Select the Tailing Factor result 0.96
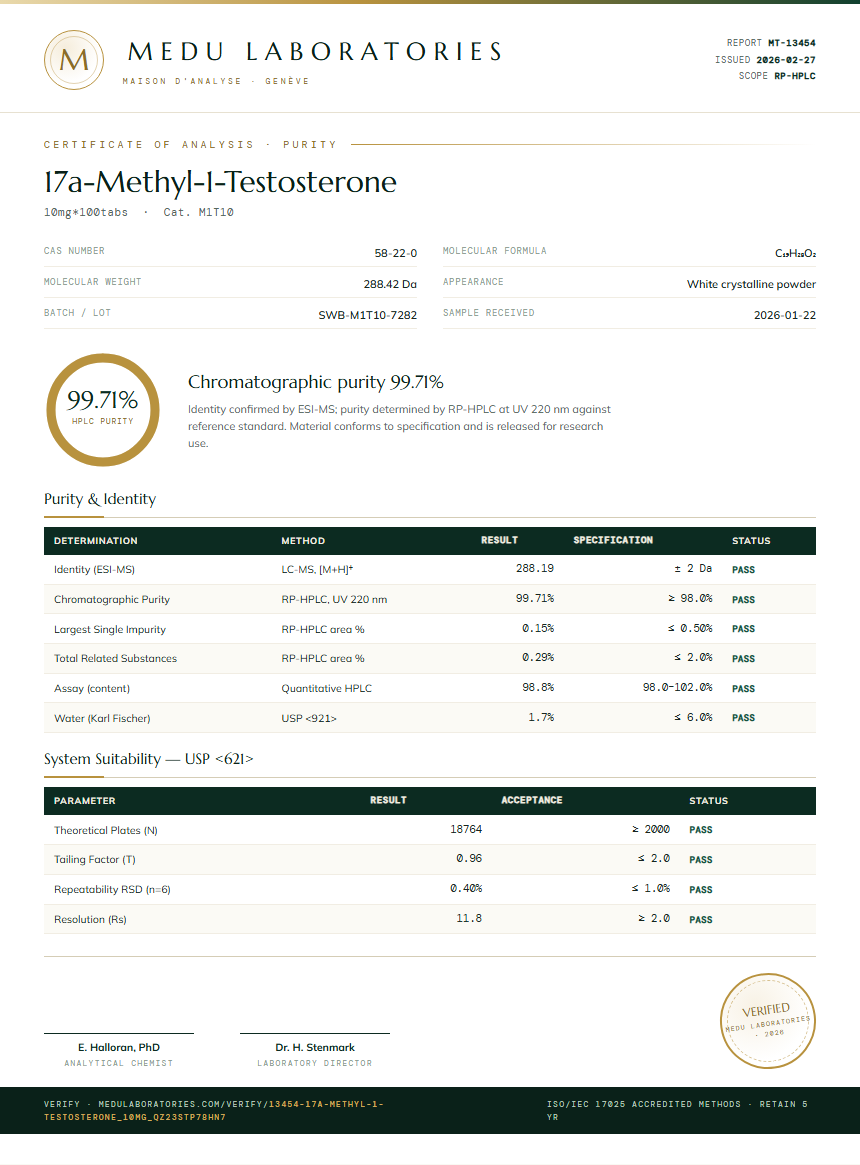The width and height of the screenshot is (860, 1165). pos(468,858)
